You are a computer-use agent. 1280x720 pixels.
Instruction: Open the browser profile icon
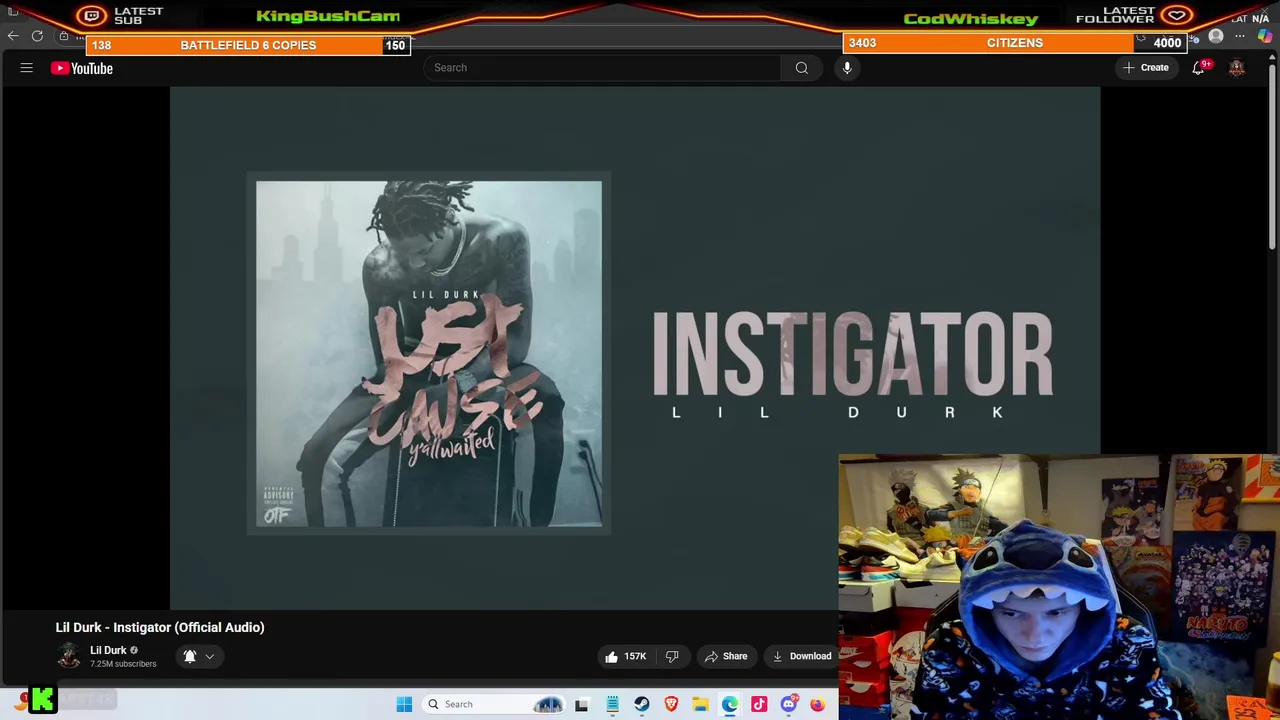tap(1216, 36)
